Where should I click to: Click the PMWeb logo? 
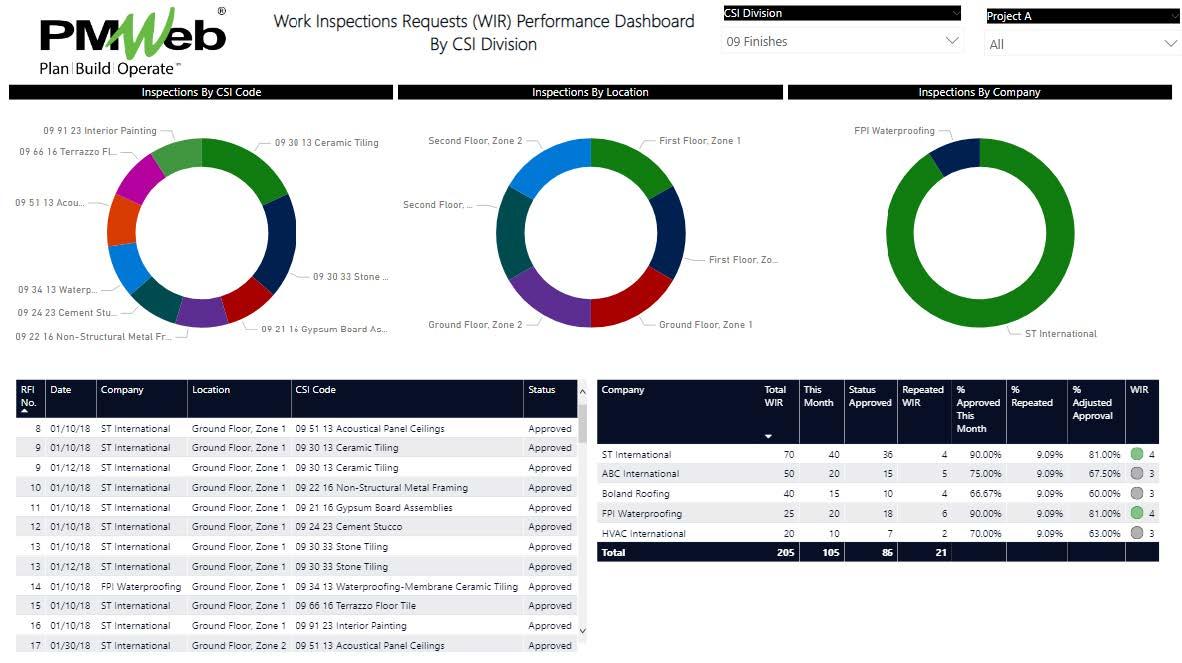[132, 41]
